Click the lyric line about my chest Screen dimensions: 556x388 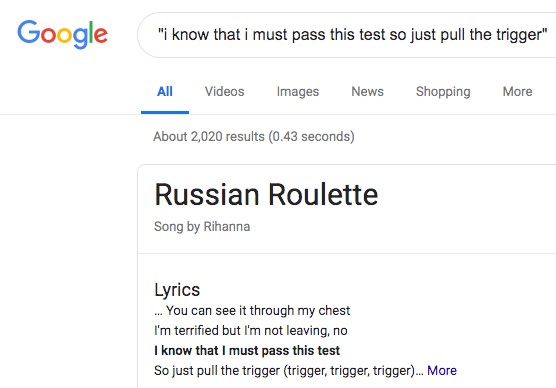(252, 311)
